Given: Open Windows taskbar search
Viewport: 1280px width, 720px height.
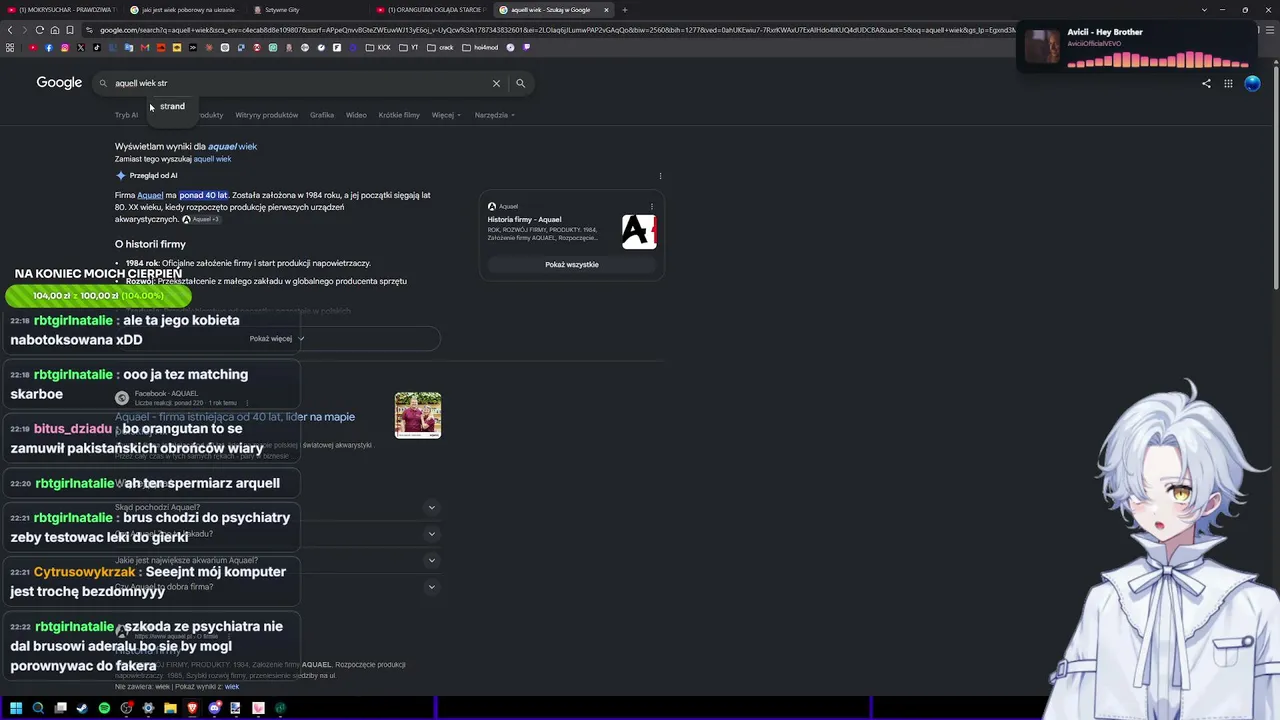Looking at the screenshot, I should point(38,708).
